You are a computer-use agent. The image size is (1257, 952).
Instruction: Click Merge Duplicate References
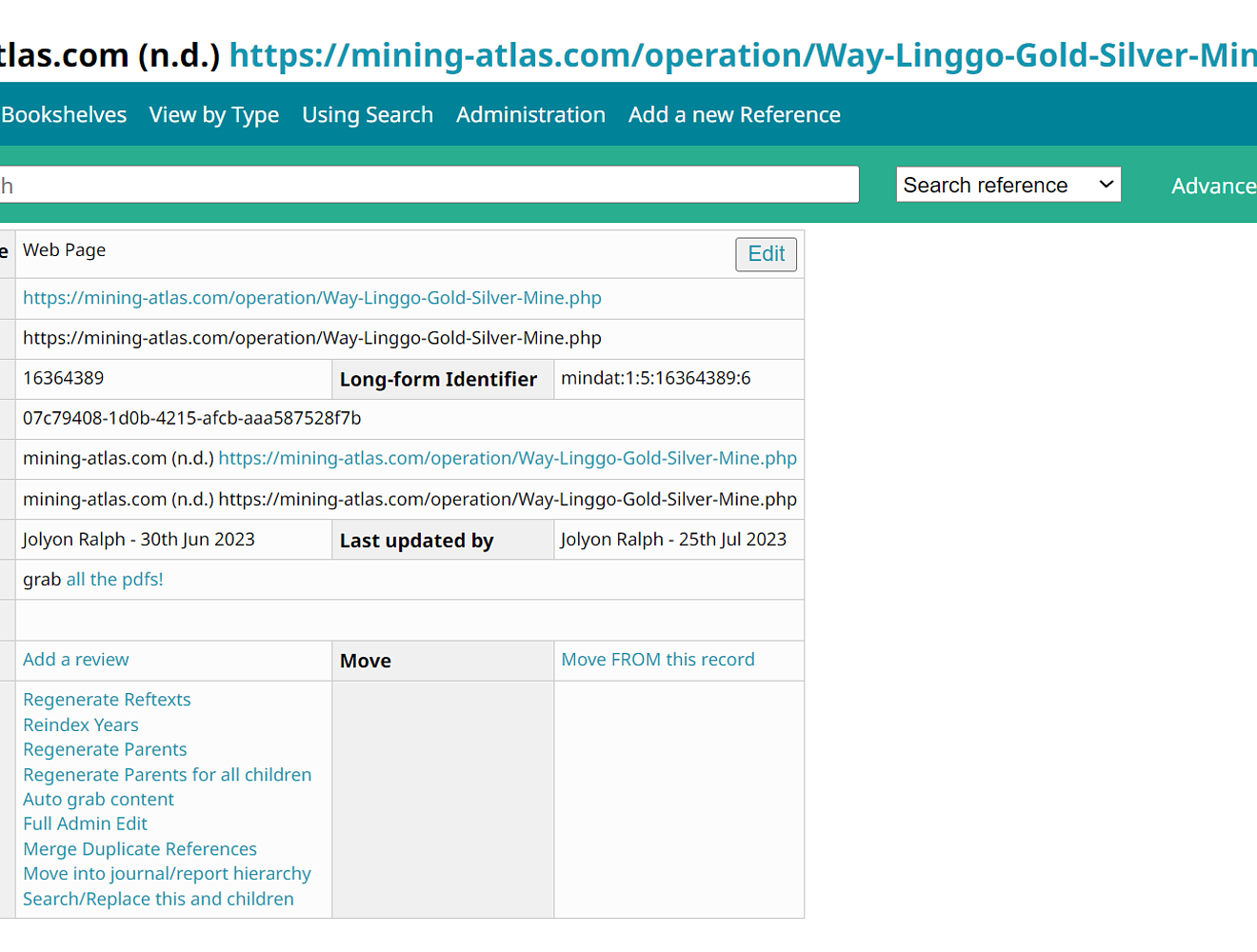pyautogui.click(x=139, y=848)
